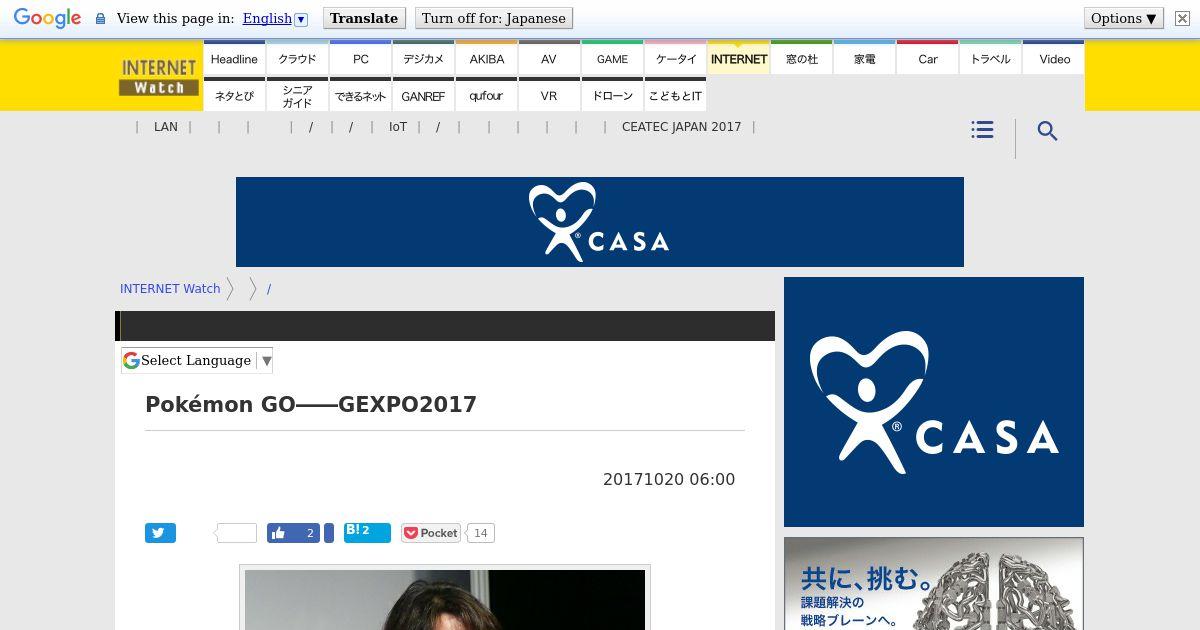Open the 窓の杜 tab
The image size is (1200, 630).
point(801,58)
